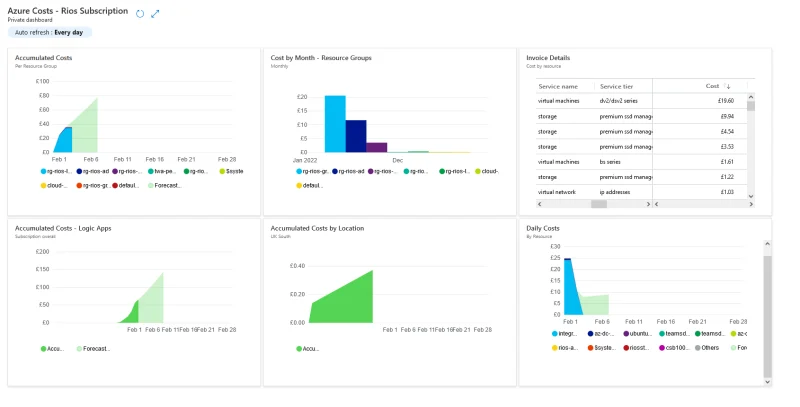The image size is (800, 407).
Task: Toggle csb100.. legend in Daily Costs
Action: [674, 348]
